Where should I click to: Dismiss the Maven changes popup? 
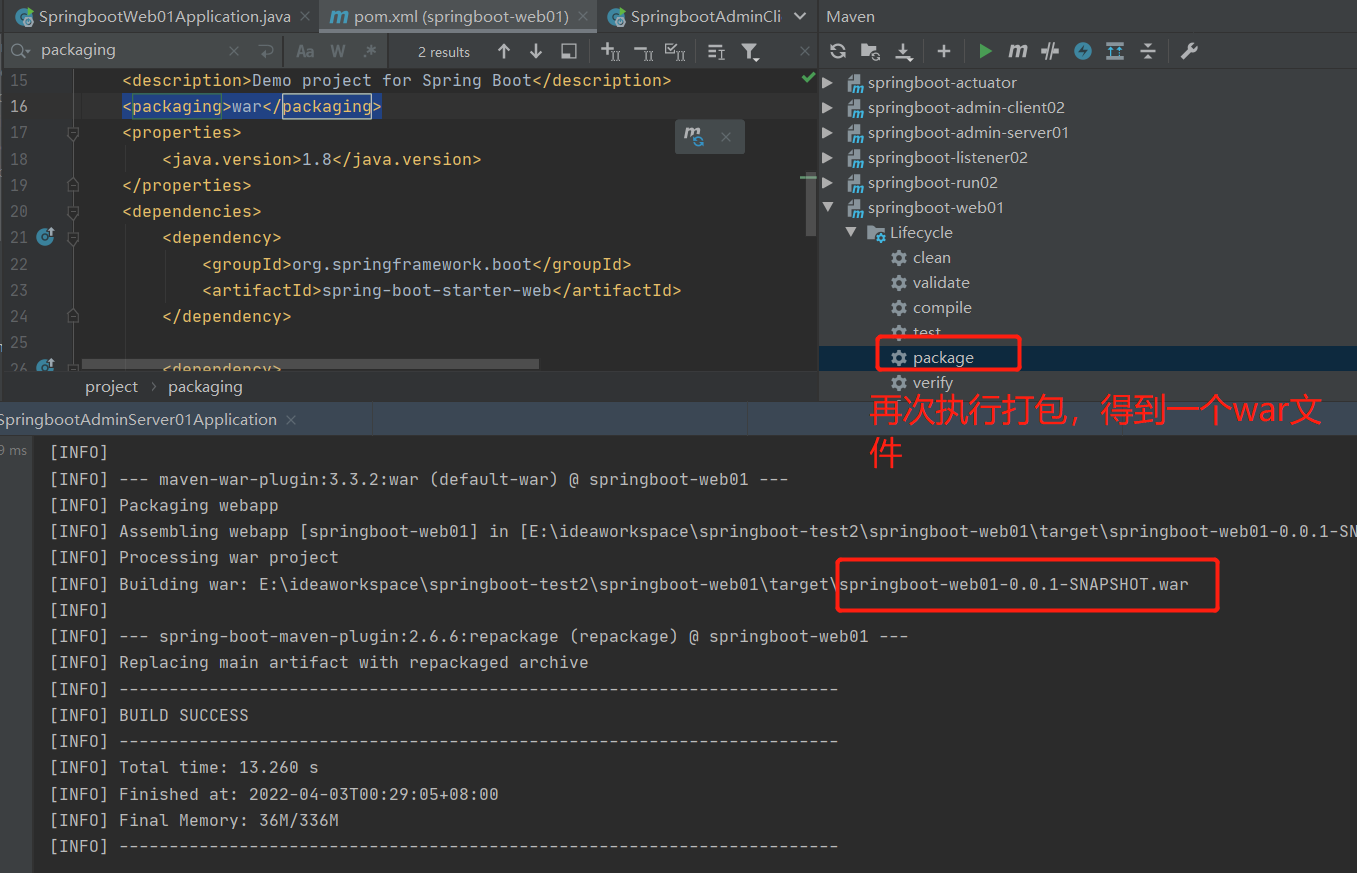click(726, 137)
